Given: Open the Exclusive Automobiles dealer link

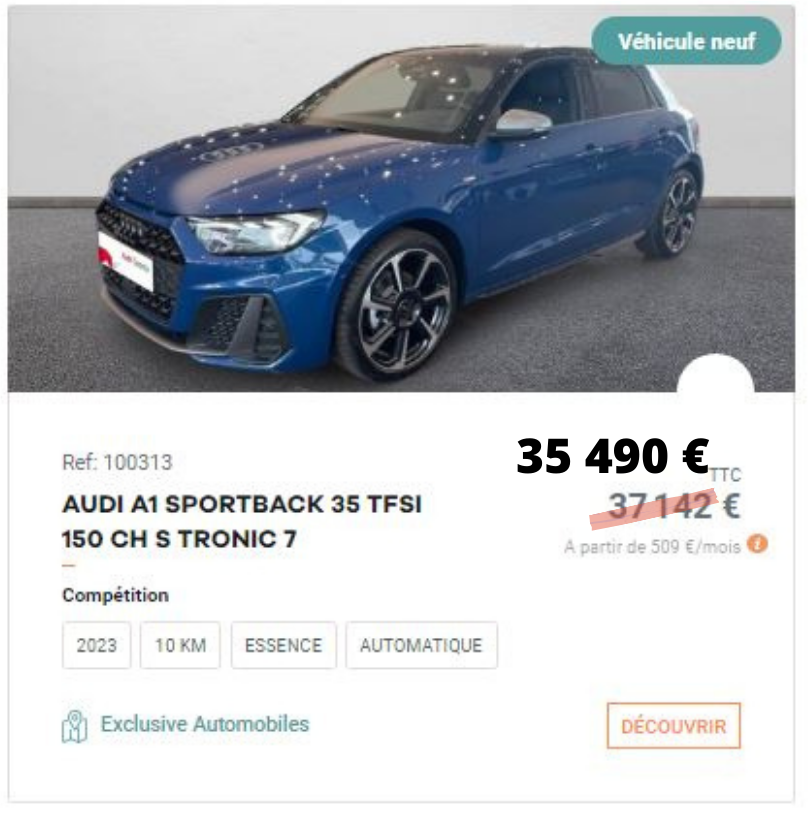Looking at the screenshot, I should 205,724.
